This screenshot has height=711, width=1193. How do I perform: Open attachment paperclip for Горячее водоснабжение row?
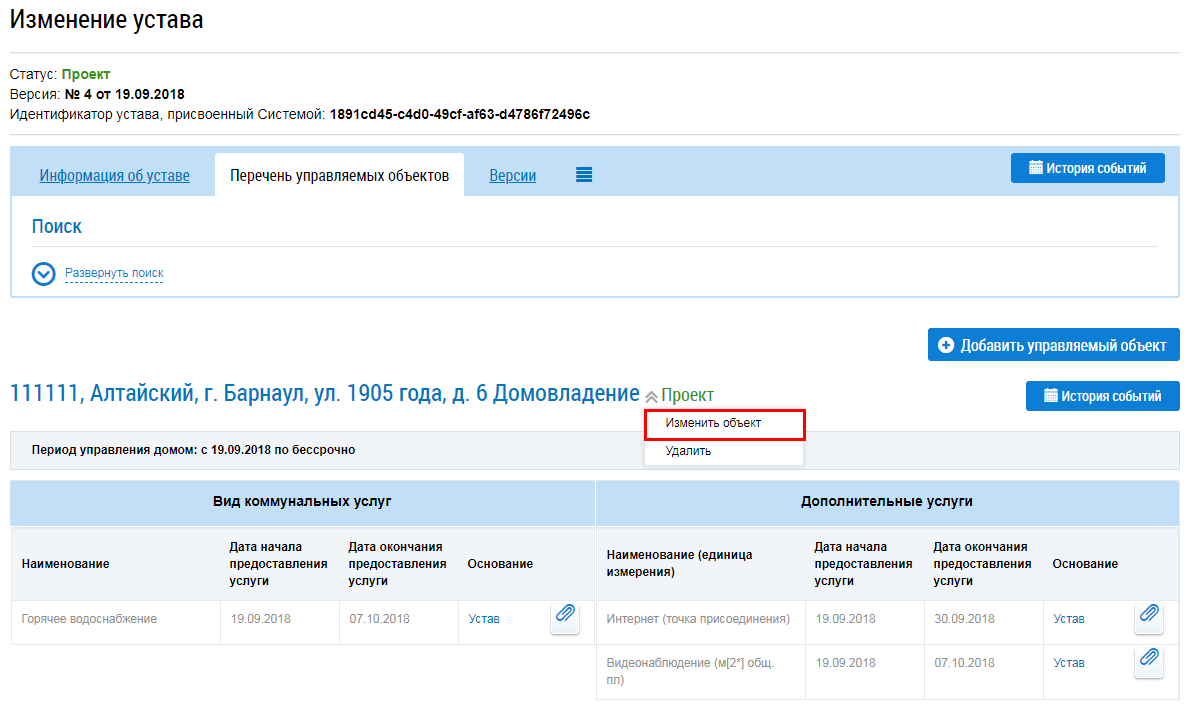[565, 618]
